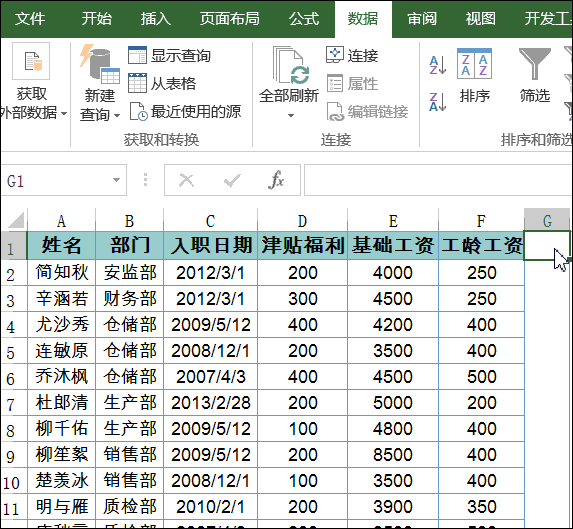Click the confirm checkmark in formula bar
Screen dimensions: 573x529
[232, 180]
